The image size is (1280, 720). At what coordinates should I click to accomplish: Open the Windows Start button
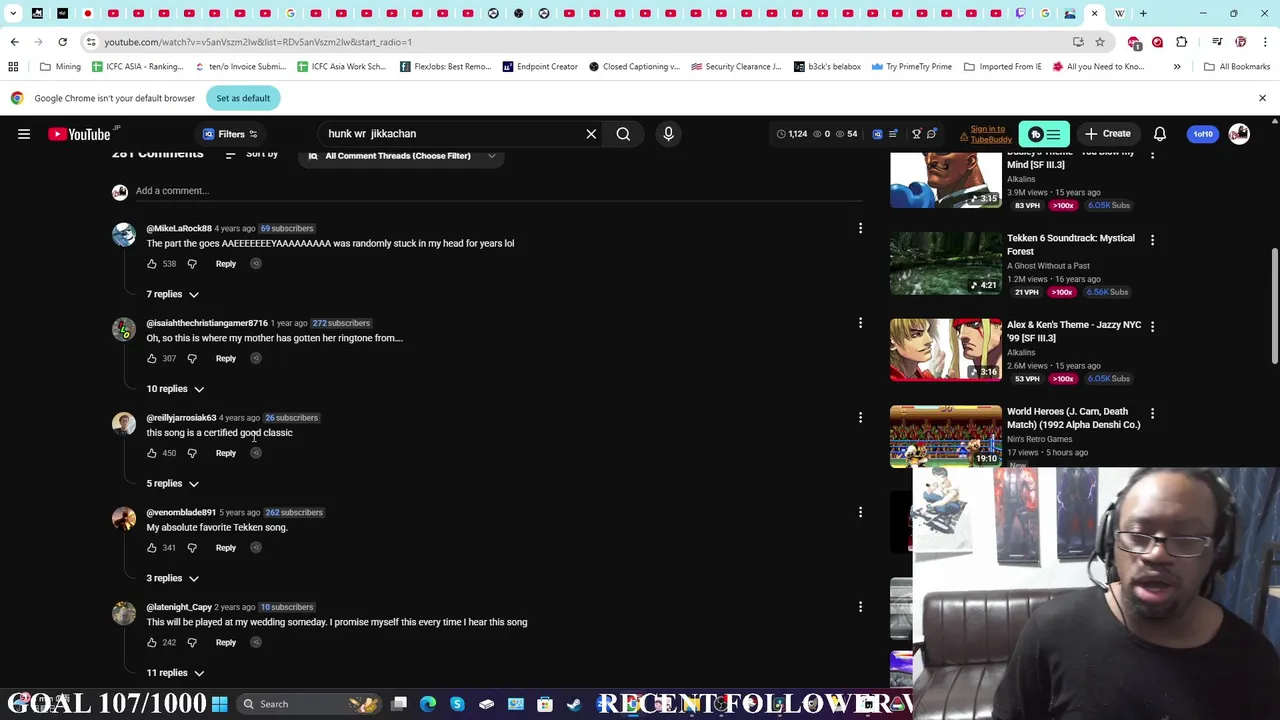click(x=220, y=704)
